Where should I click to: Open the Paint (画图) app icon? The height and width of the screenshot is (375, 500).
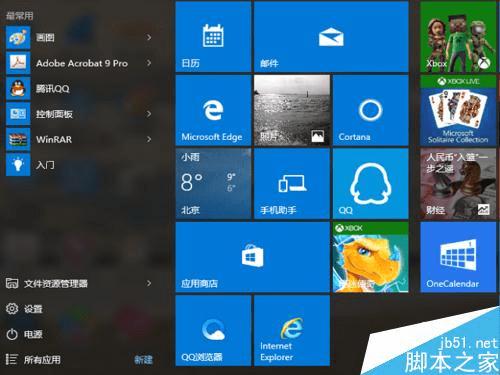(x=18, y=38)
